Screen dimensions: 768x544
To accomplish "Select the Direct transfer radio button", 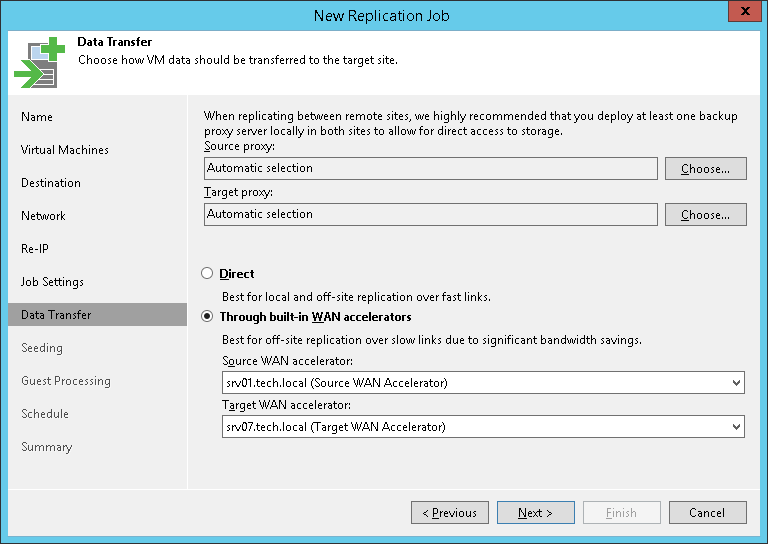I will [207, 273].
